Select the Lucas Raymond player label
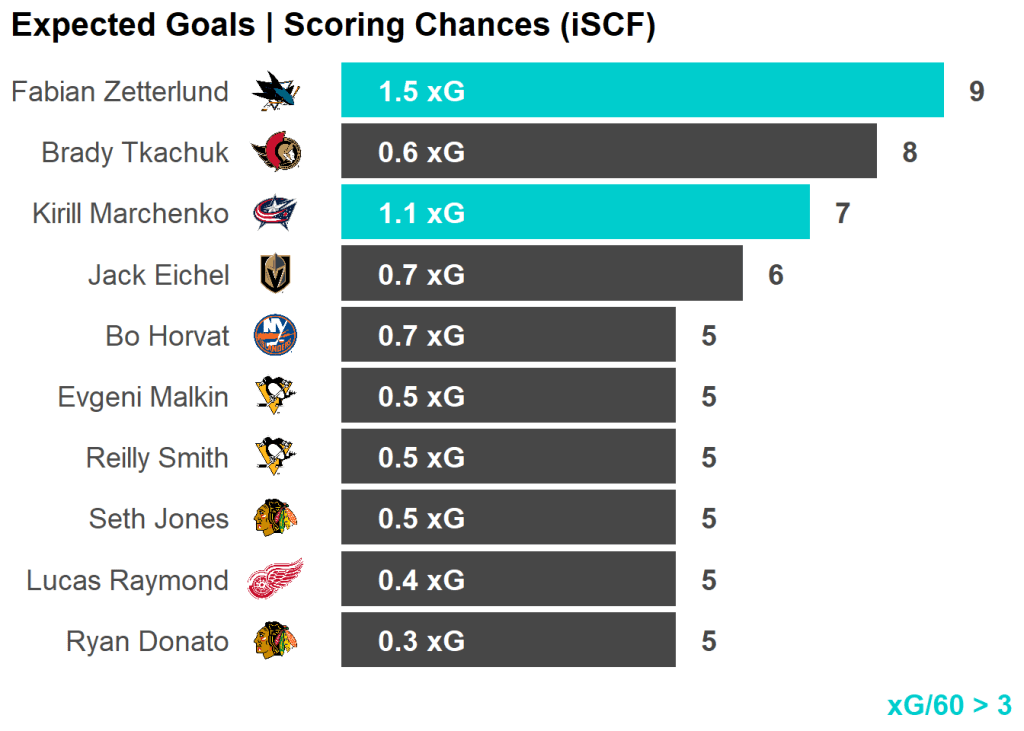Image resolution: width=1024 pixels, height=731 pixels. click(x=128, y=581)
